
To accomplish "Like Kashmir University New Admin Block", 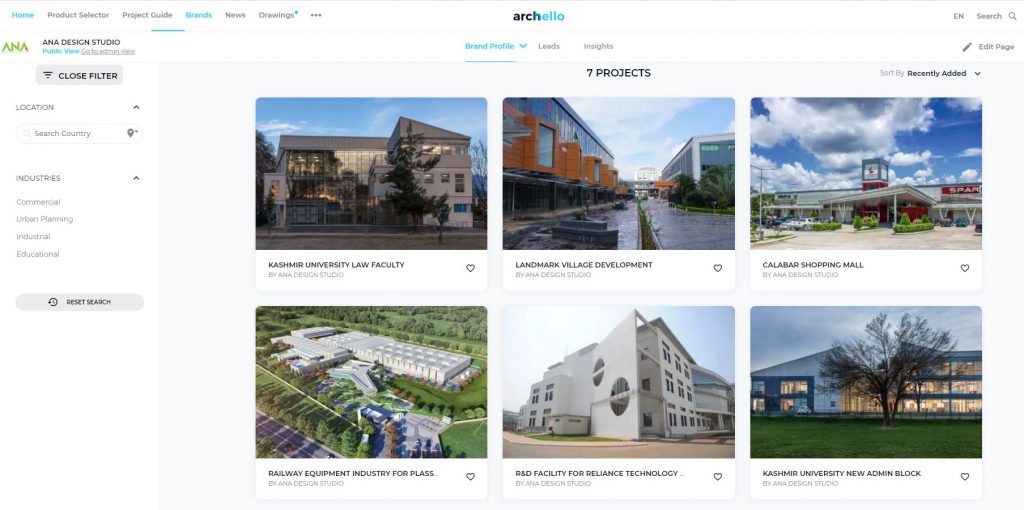I will point(965,477).
